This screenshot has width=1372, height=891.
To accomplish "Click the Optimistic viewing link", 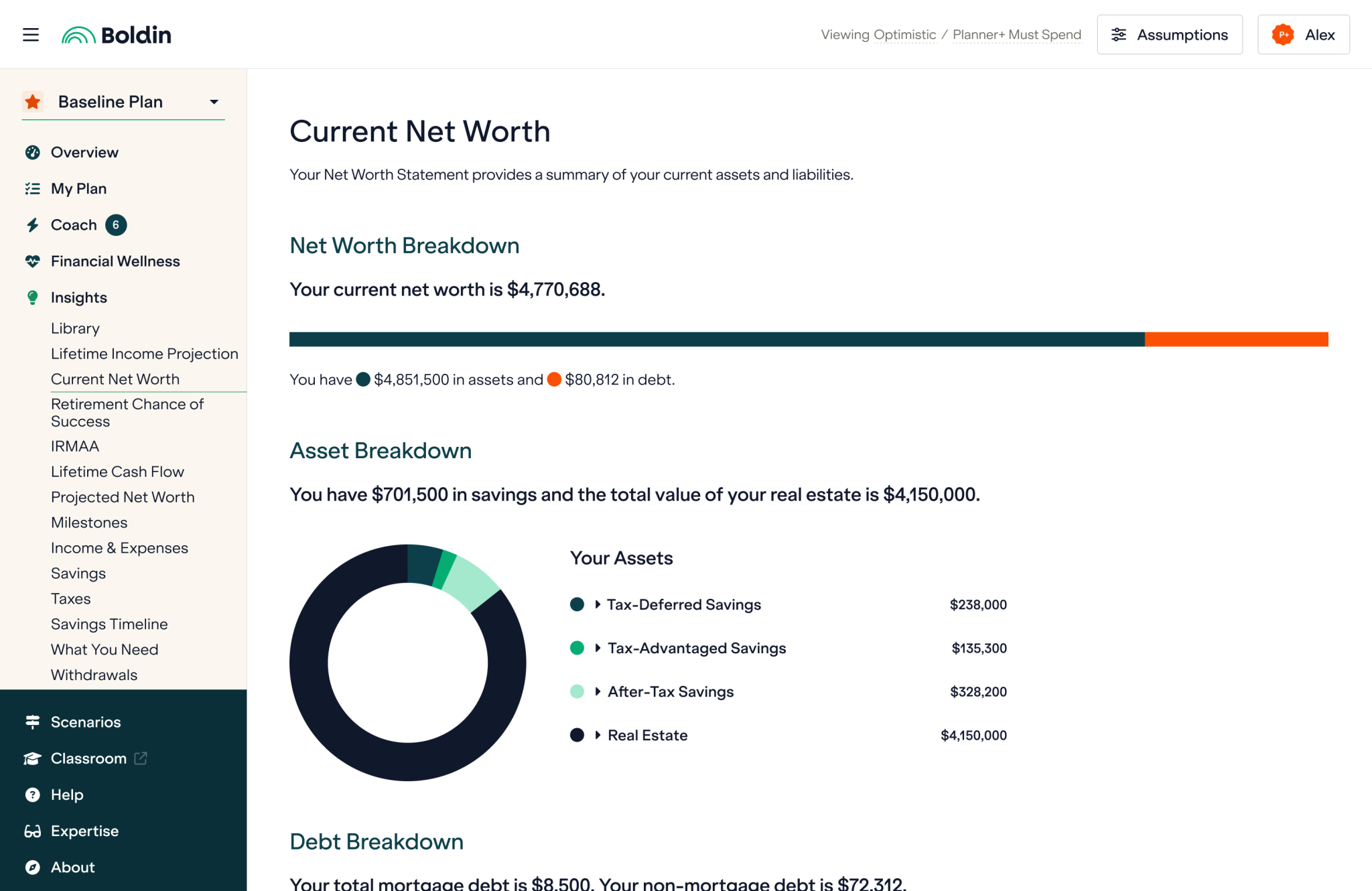I will point(904,35).
